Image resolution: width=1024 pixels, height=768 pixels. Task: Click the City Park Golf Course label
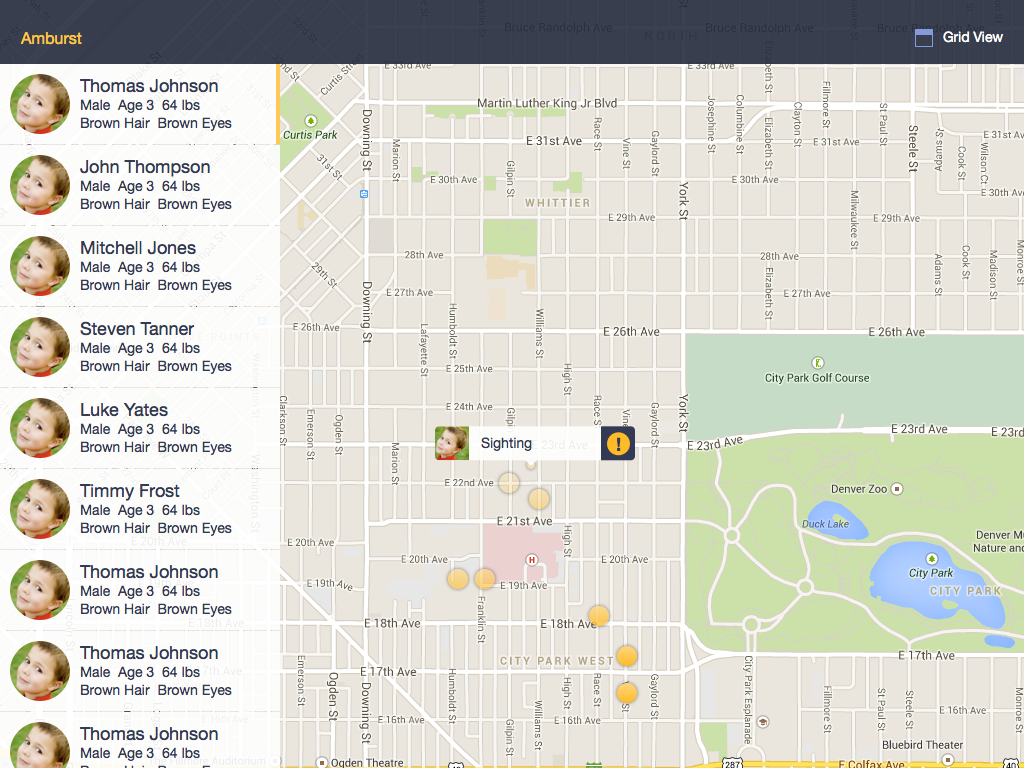[817, 377]
